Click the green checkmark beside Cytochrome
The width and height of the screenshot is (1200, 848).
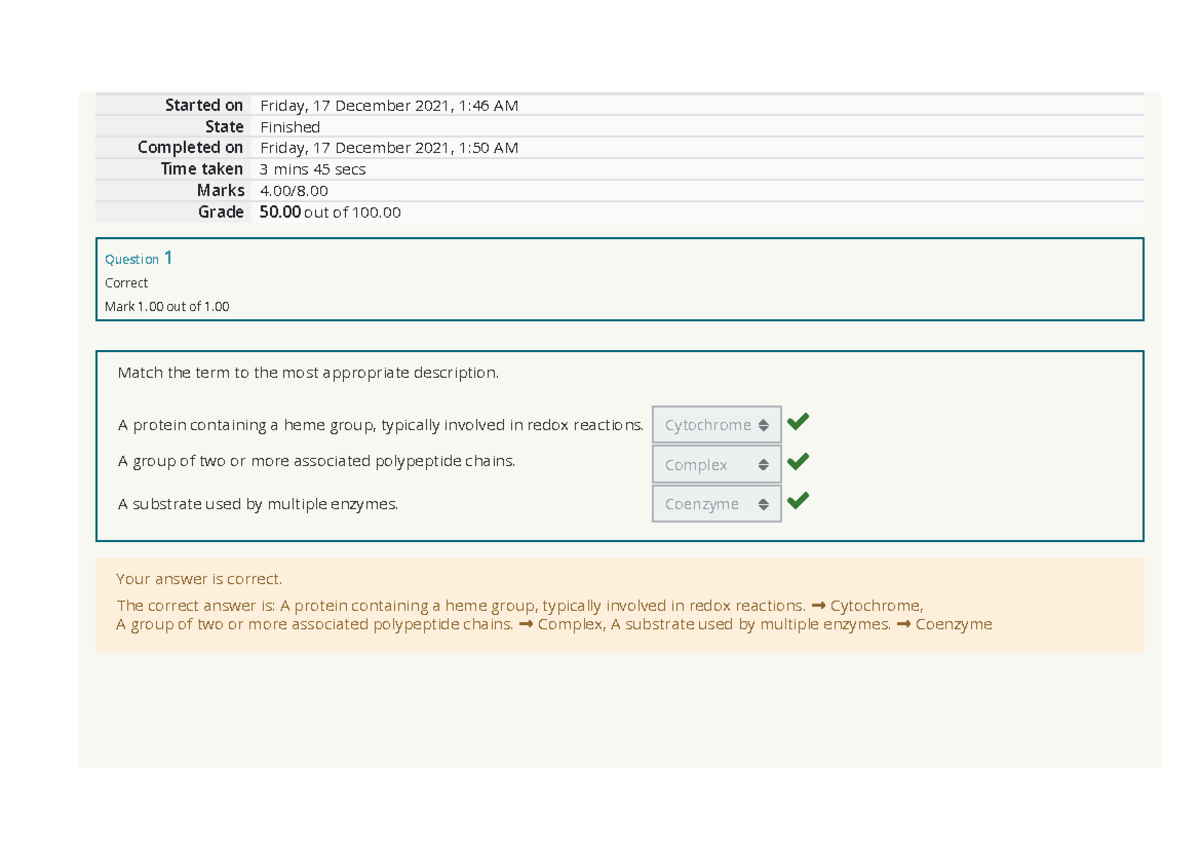point(798,422)
